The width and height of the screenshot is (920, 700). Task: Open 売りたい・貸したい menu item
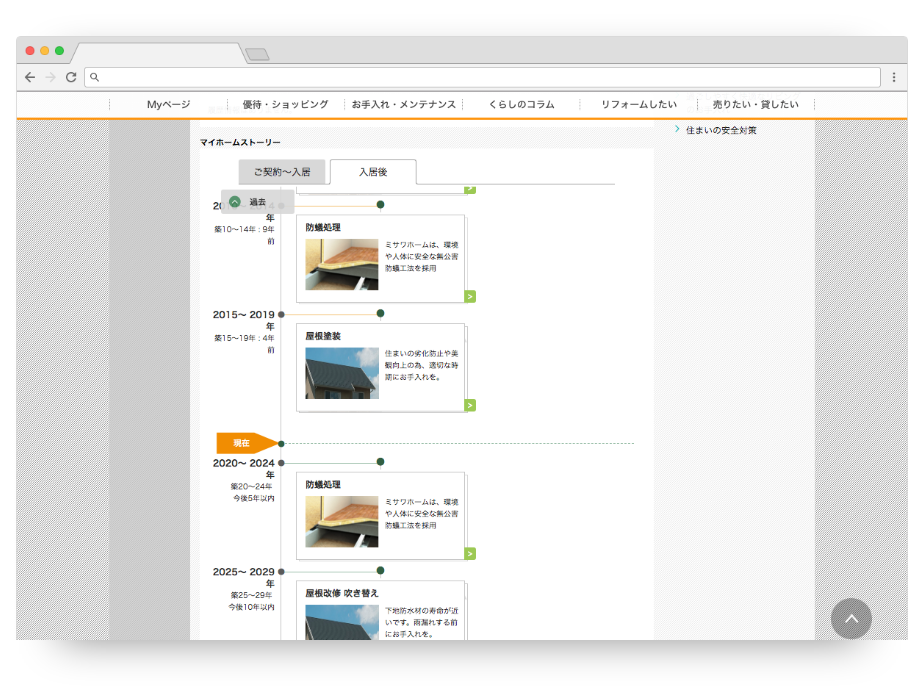click(756, 104)
